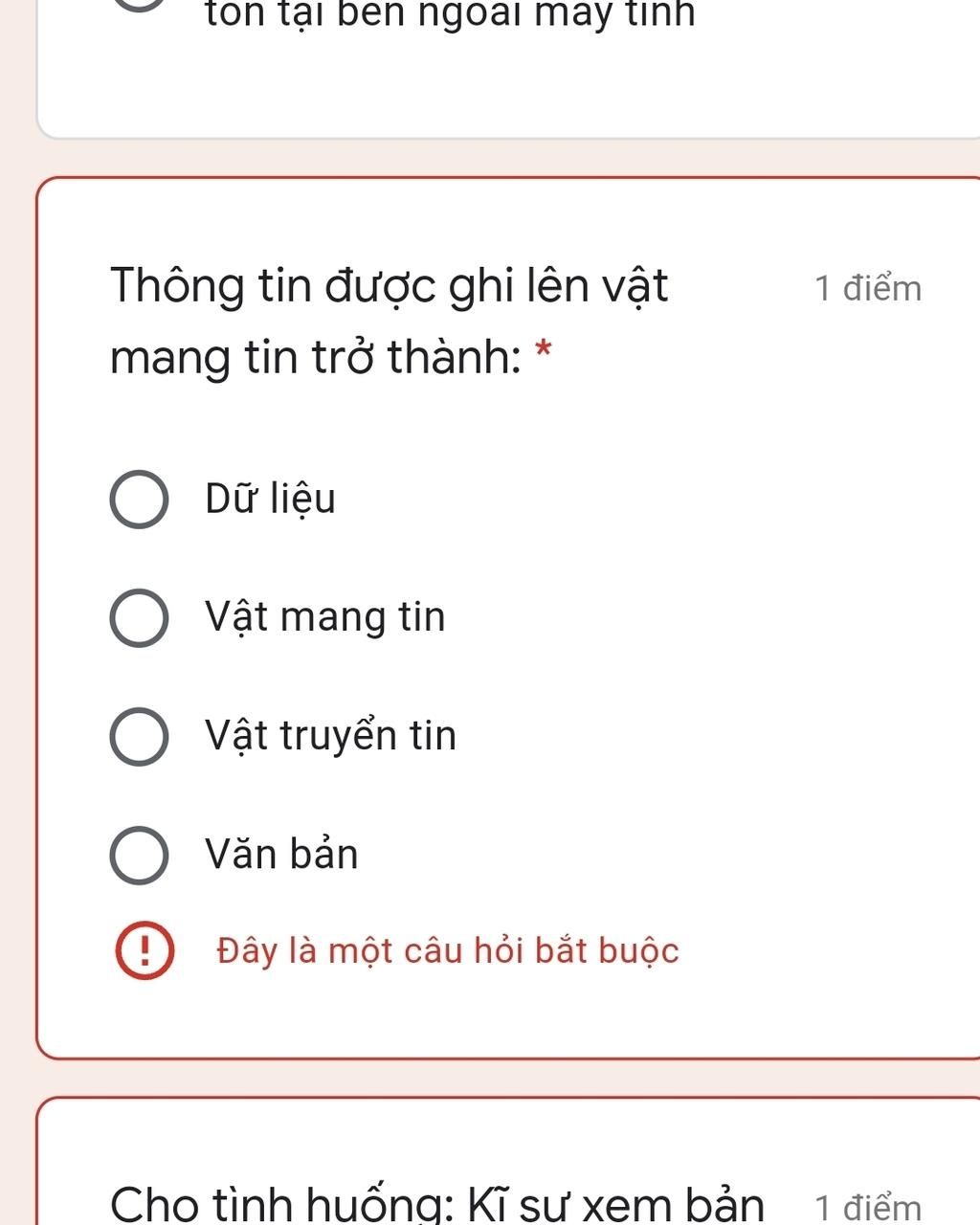The width and height of the screenshot is (980, 1225).
Task: Click the "Cho tình huống: Kĩ sư xem bản" question
Action: pos(437,1203)
